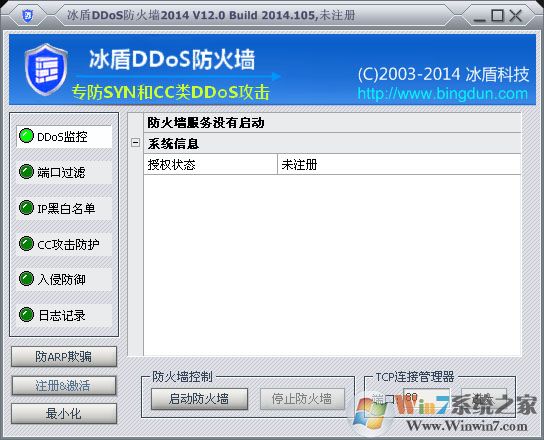Open CC攻击防护 settings
The width and height of the screenshot is (544, 440).
pos(64,244)
